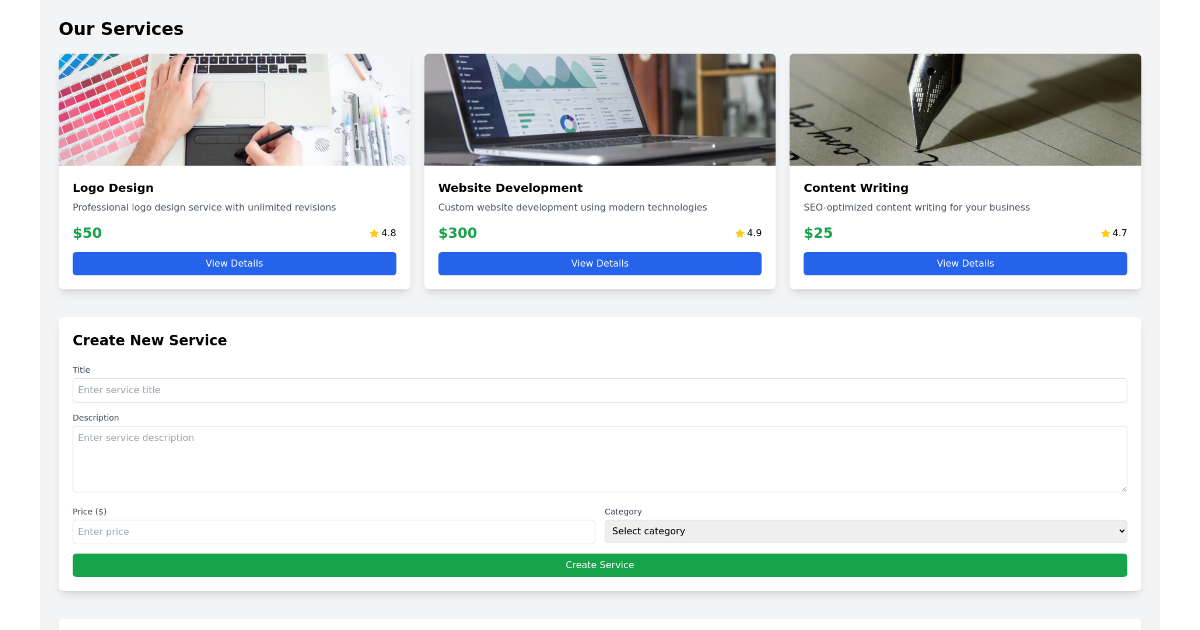Open the Category dropdown
This screenshot has height=630, width=1200.
[x=865, y=531]
